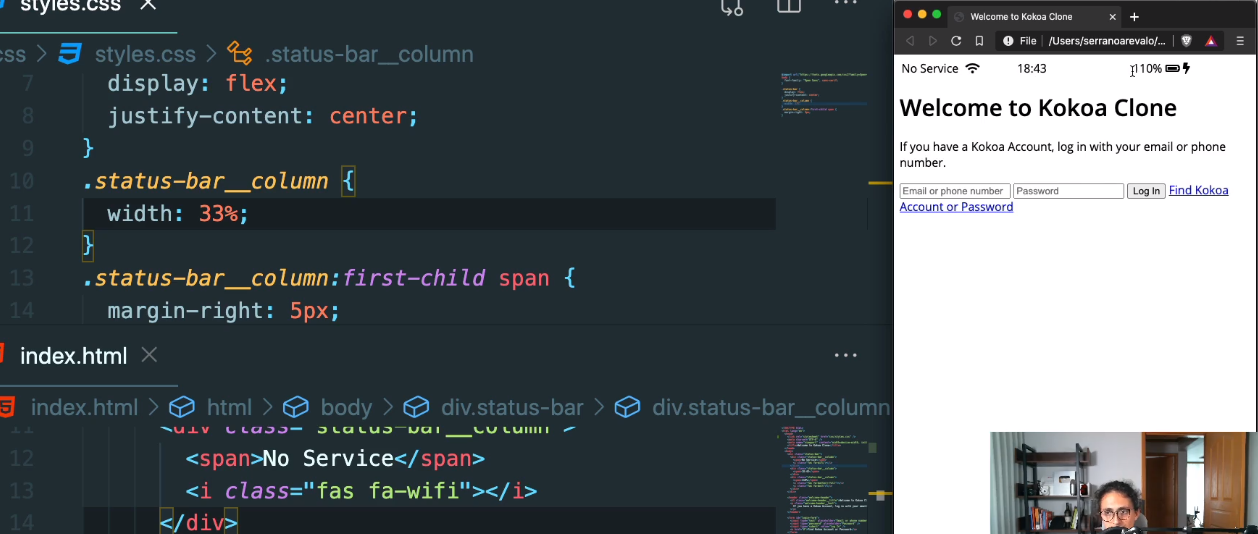
Task: Open .status-bar__column breadcrumb symbol in styles.css
Action: tap(369, 54)
